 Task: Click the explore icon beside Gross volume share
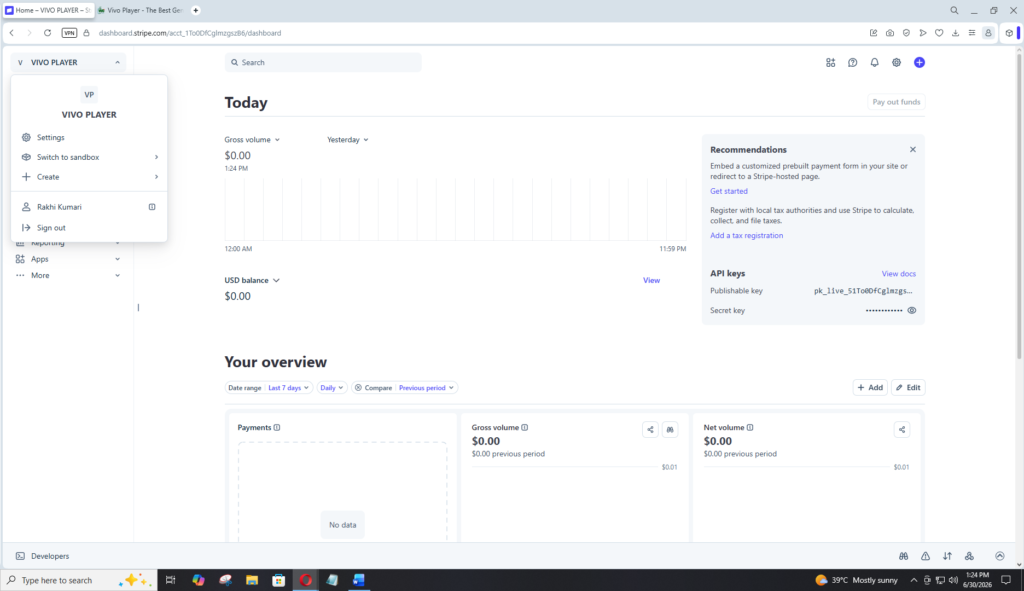coord(670,430)
